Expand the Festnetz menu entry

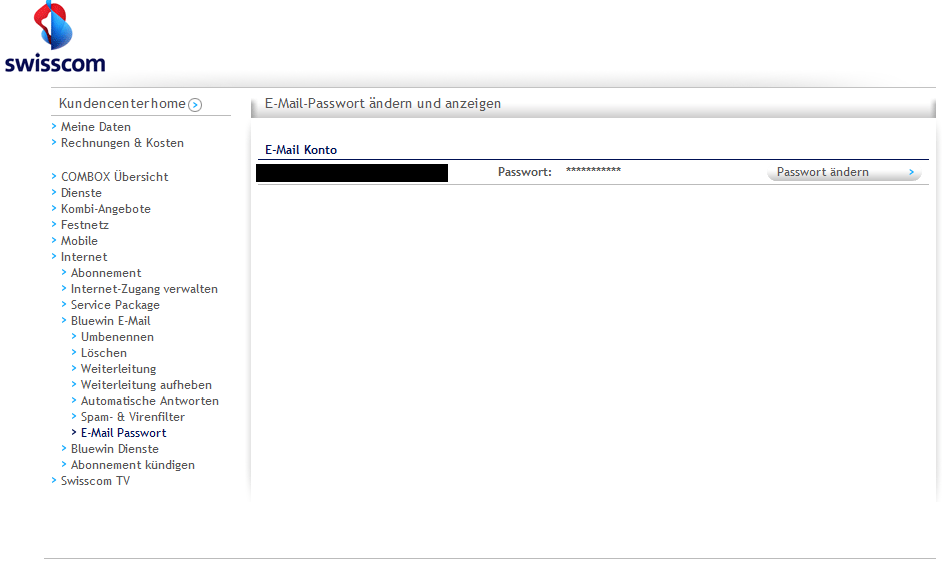click(x=84, y=225)
